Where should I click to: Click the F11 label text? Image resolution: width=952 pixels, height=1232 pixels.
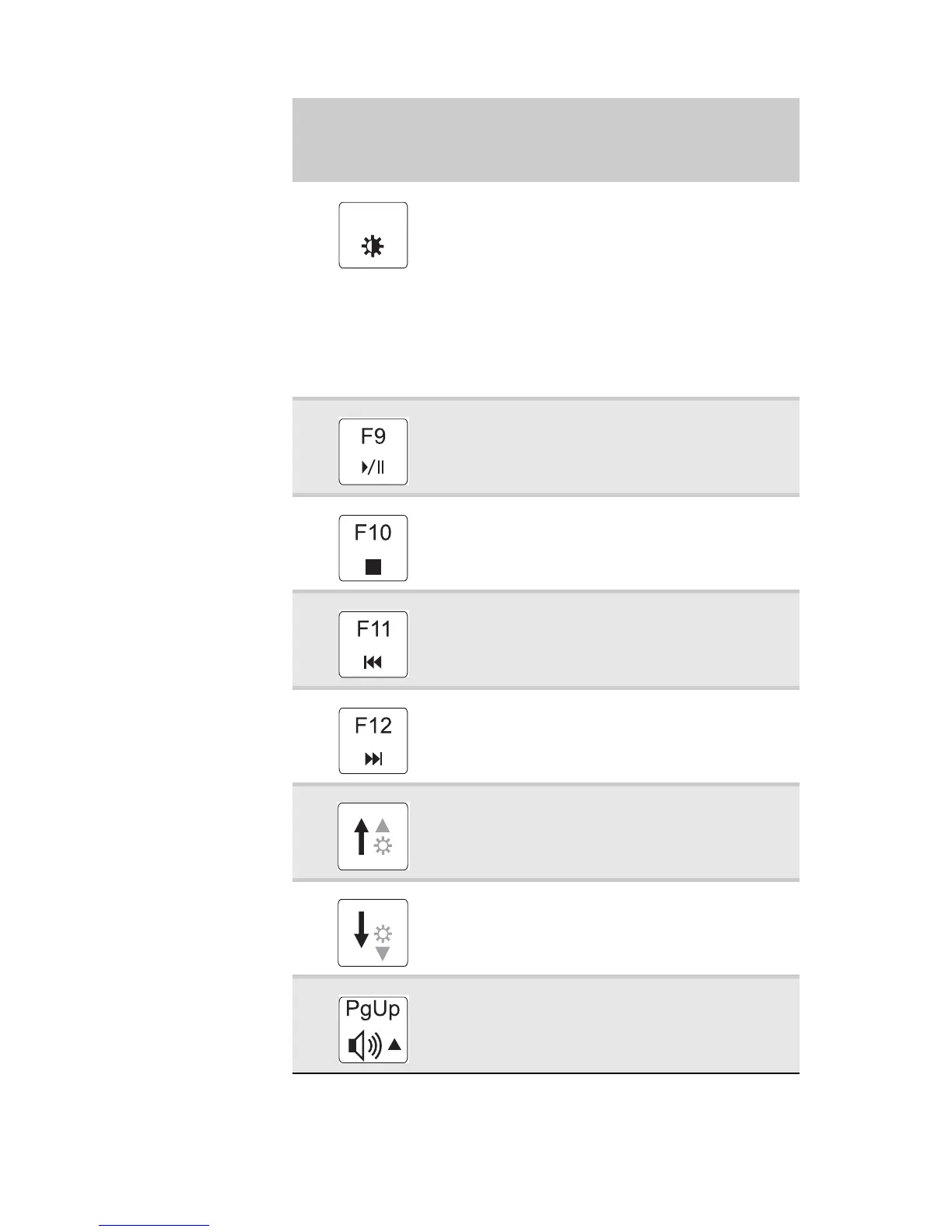373,629
